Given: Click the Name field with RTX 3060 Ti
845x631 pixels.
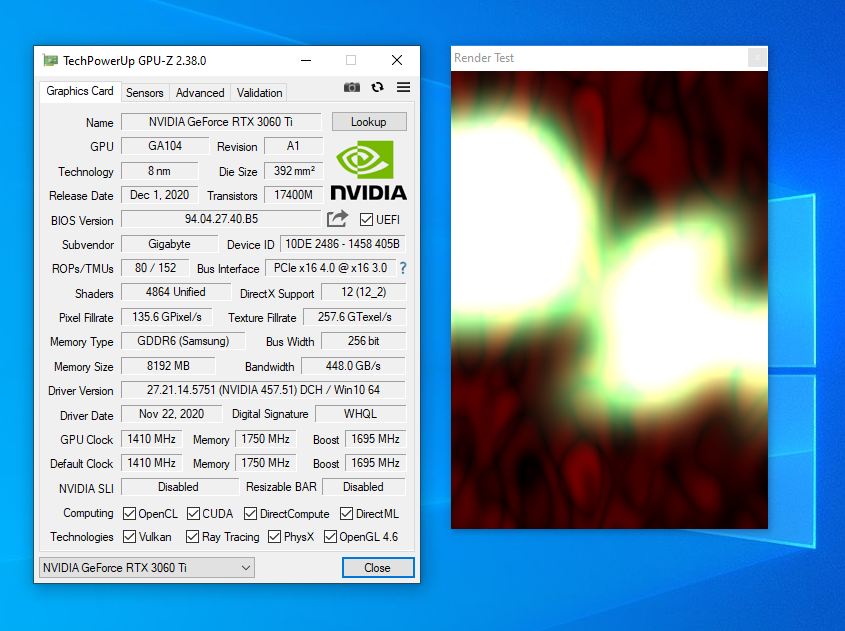Looking at the screenshot, I should [221, 122].
